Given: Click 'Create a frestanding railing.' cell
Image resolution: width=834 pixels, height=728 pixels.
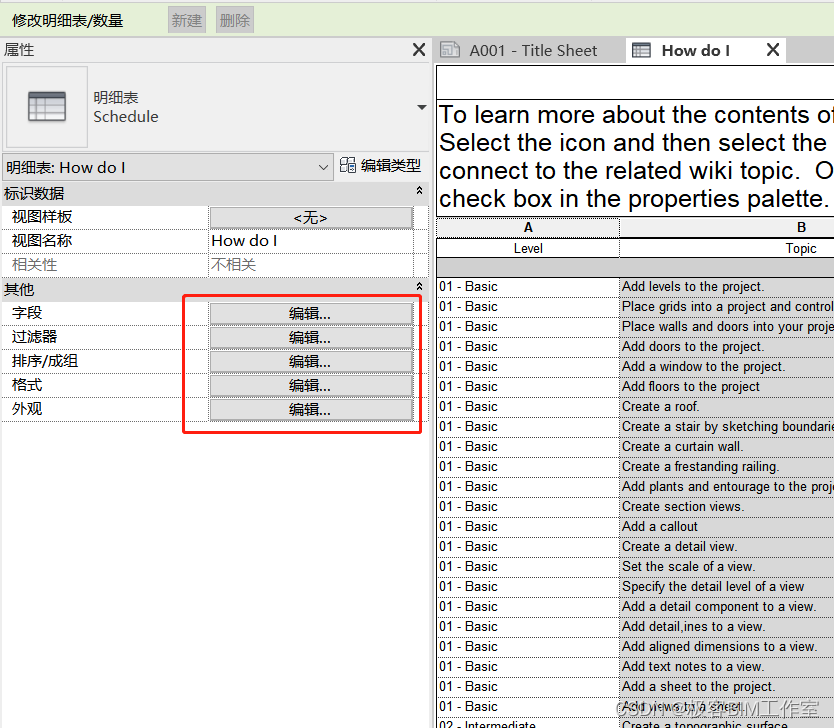Looking at the screenshot, I should (727, 466).
